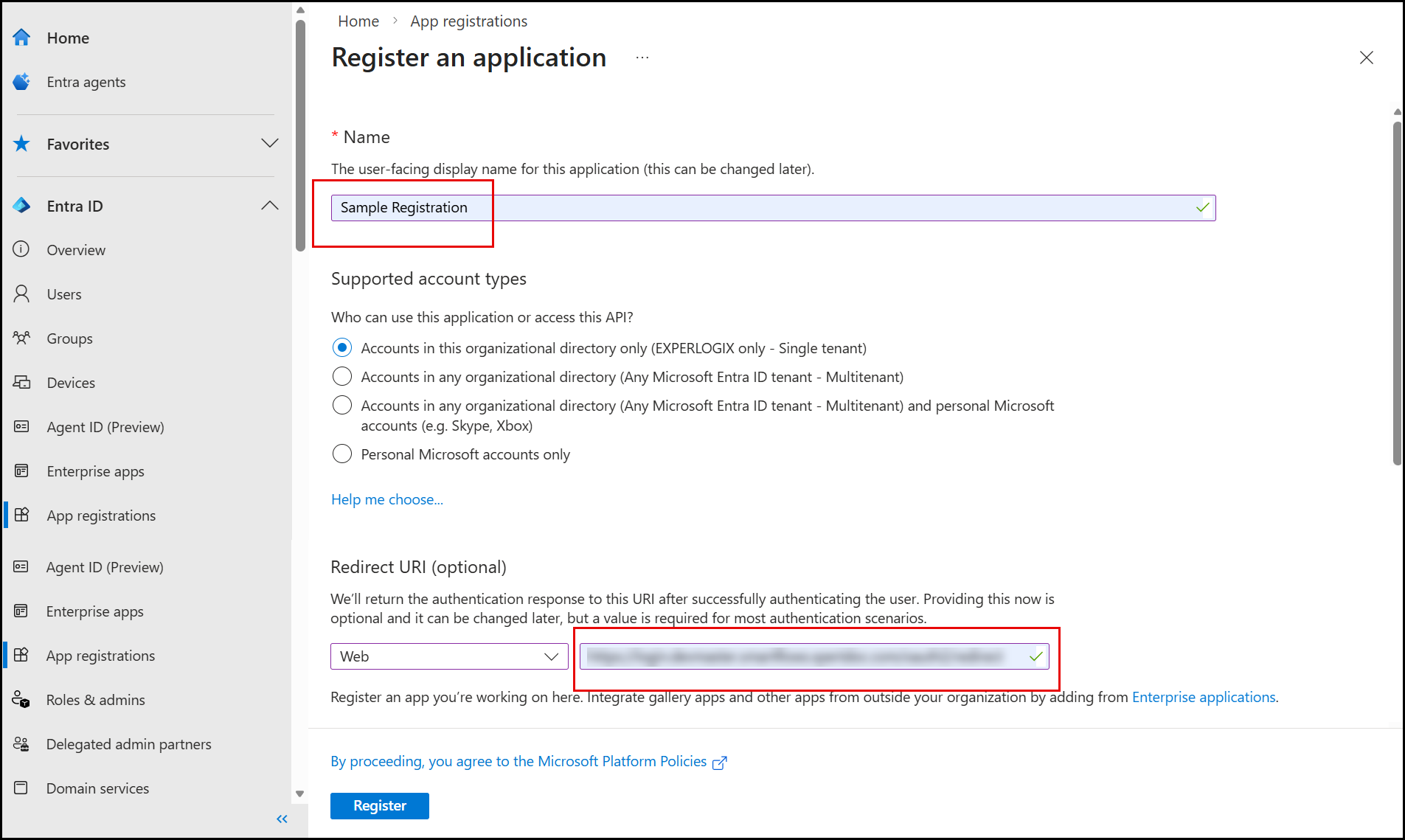Click the Favorites star icon

21,144
